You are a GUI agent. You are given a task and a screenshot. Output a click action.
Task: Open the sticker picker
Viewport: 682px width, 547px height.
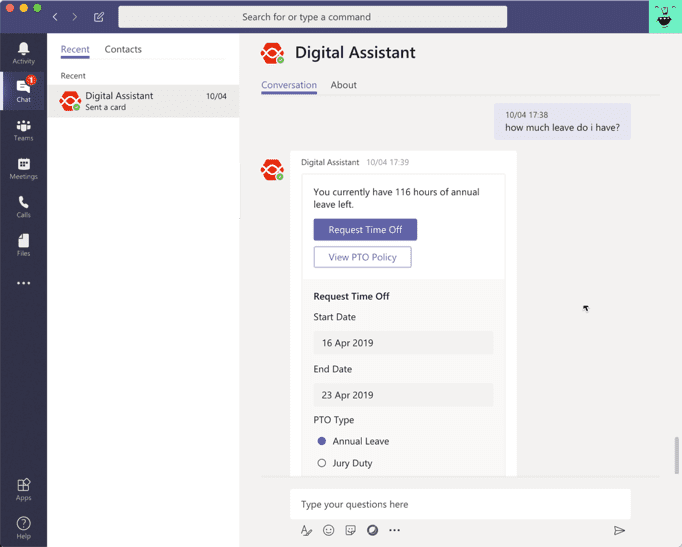pyautogui.click(x=350, y=530)
